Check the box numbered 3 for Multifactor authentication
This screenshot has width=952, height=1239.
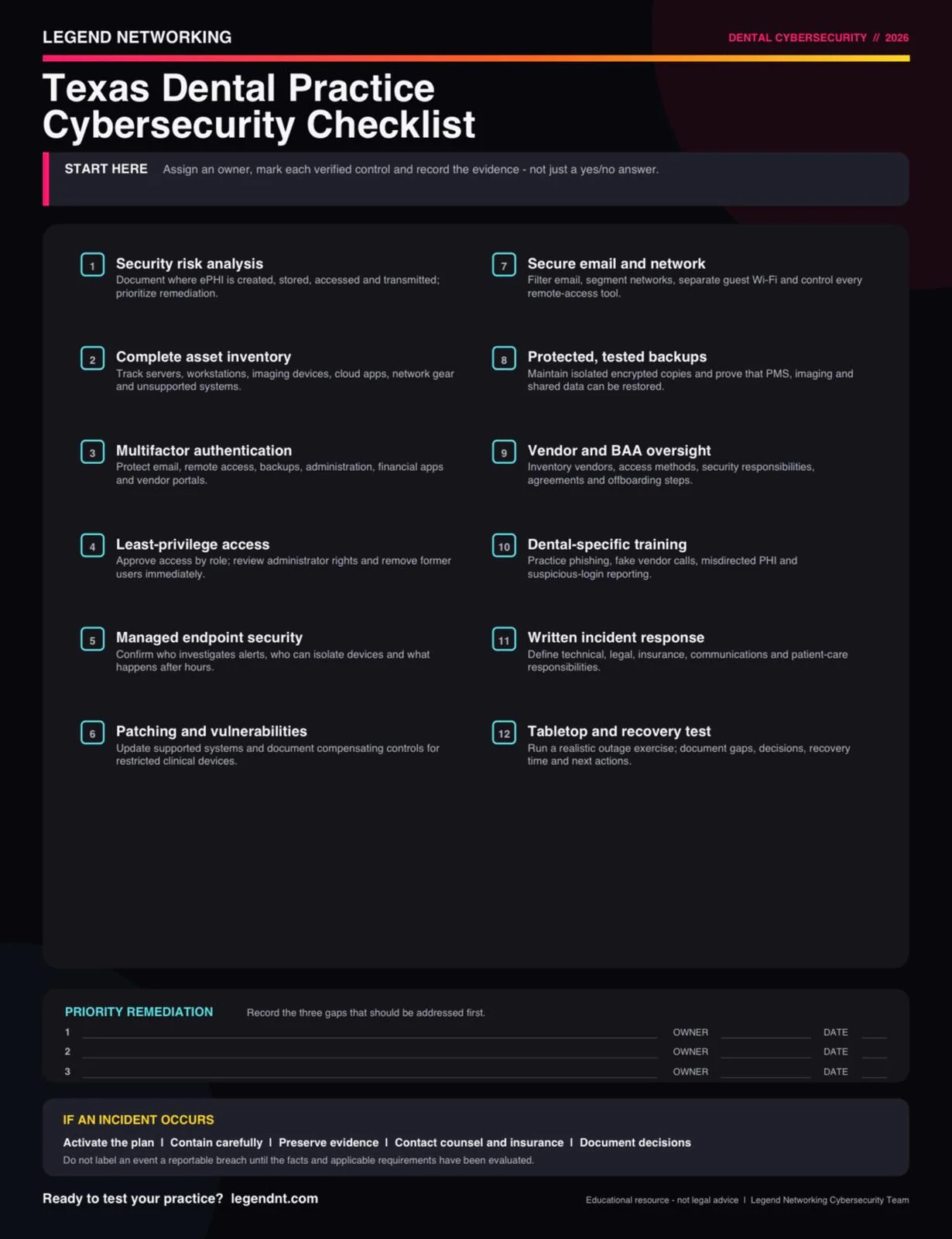tap(92, 452)
